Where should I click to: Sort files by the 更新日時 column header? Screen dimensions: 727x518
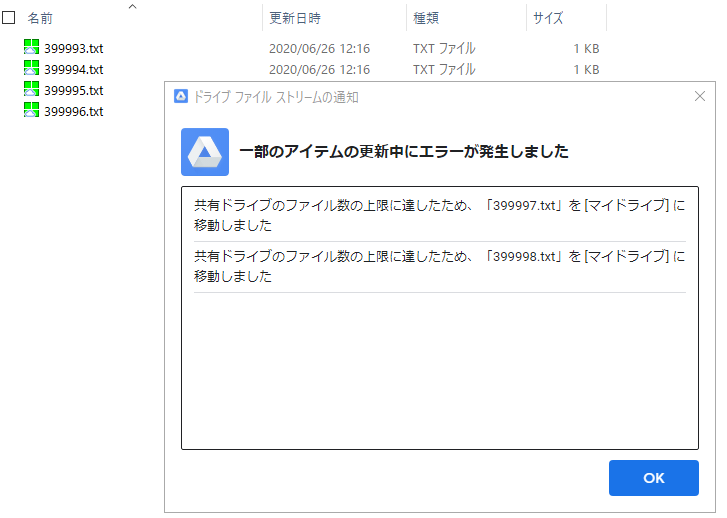tap(295, 18)
